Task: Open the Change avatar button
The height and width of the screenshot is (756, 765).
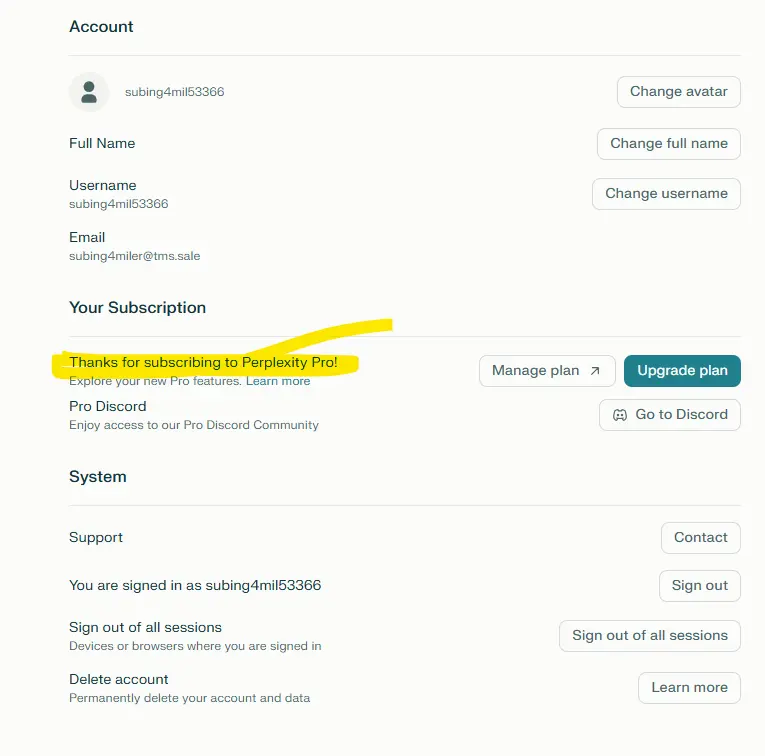Action: pos(679,92)
